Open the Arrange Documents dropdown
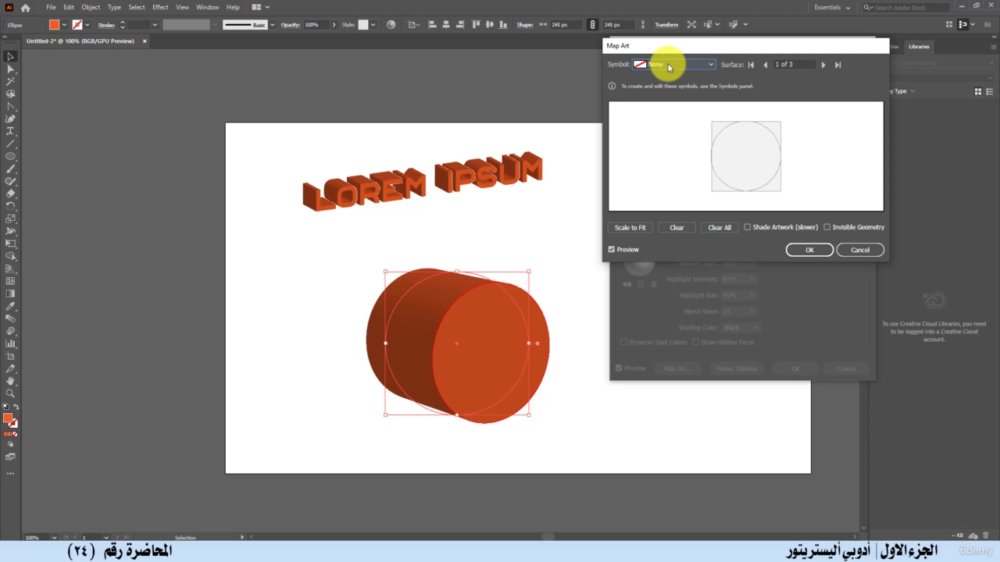Viewport: 1000px width, 562px height. click(x=261, y=8)
